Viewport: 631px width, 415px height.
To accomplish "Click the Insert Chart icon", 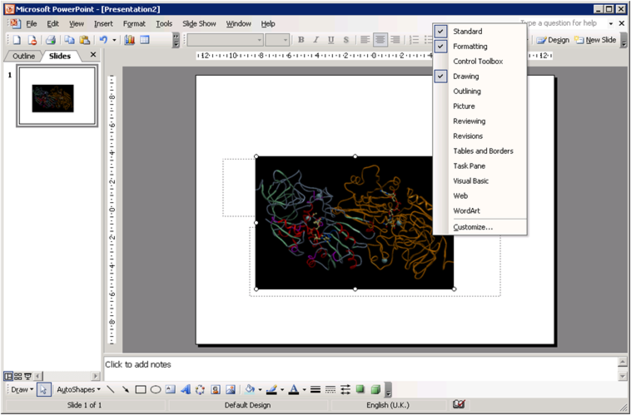I will 130,40.
